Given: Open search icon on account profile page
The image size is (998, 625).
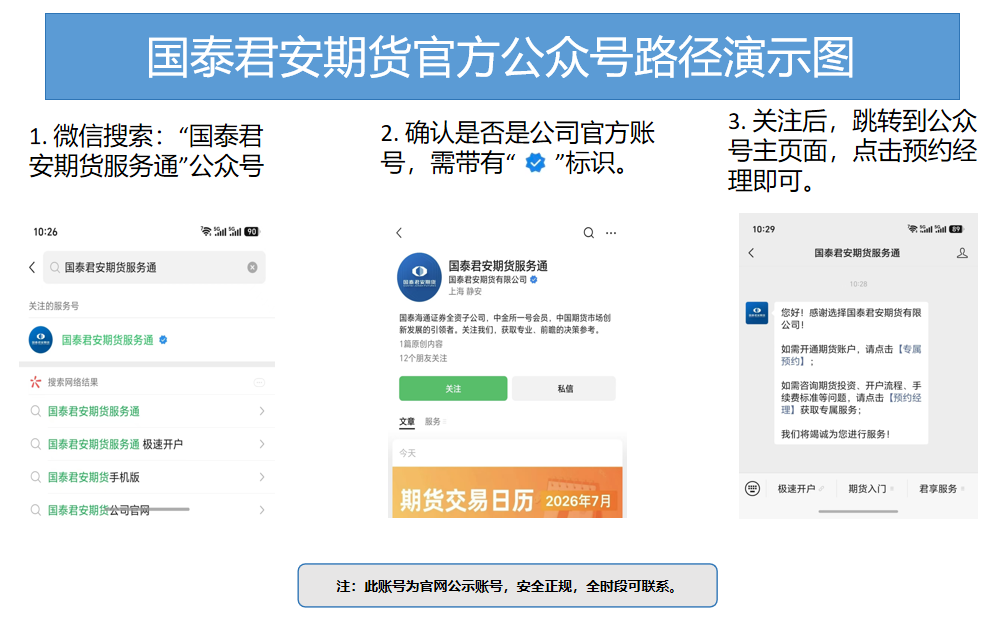Looking at the screenshot, I should tap(589, 233).
